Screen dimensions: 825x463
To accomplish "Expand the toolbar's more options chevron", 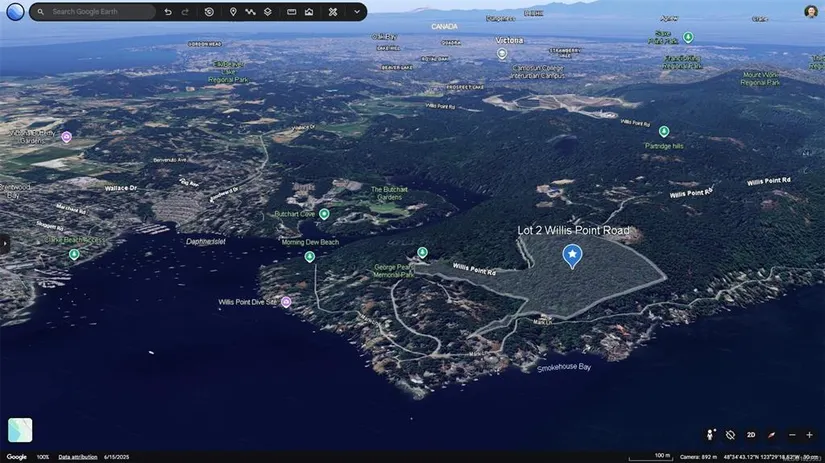I will [x=357, y=12].
